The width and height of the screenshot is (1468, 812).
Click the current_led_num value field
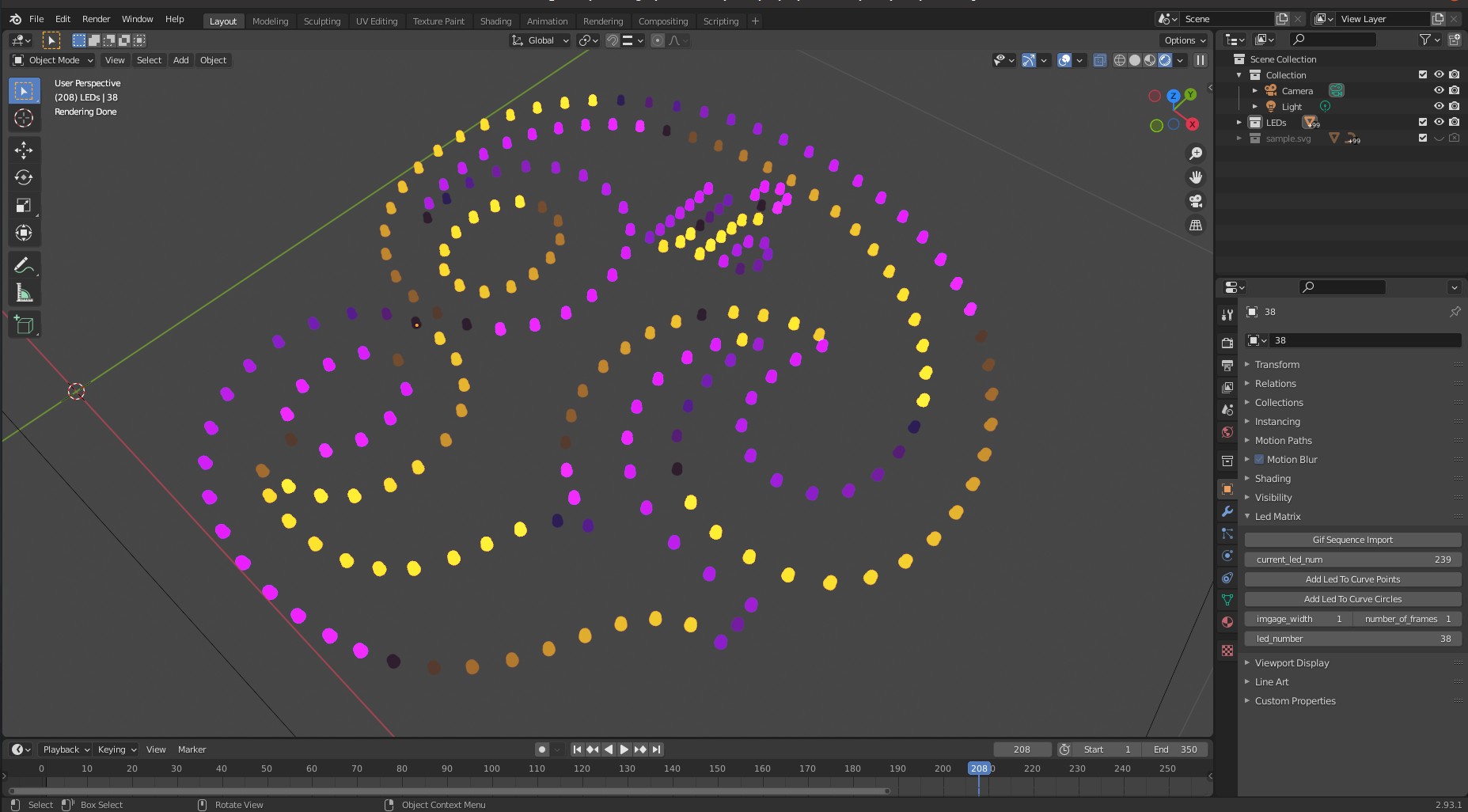pyautogui.click(x=1352, y=560)
